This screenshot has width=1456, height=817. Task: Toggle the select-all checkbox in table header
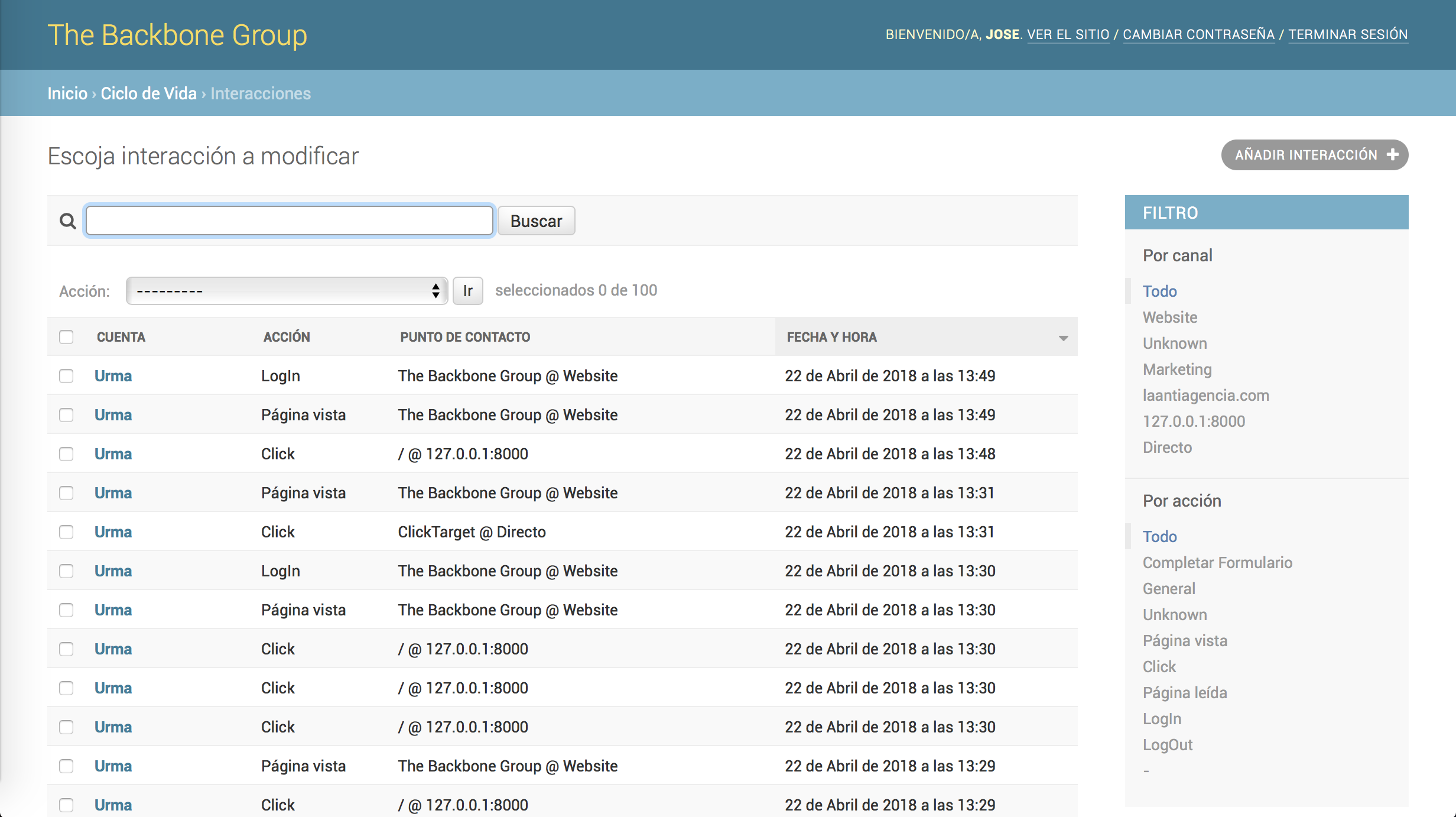pos(66,337)
